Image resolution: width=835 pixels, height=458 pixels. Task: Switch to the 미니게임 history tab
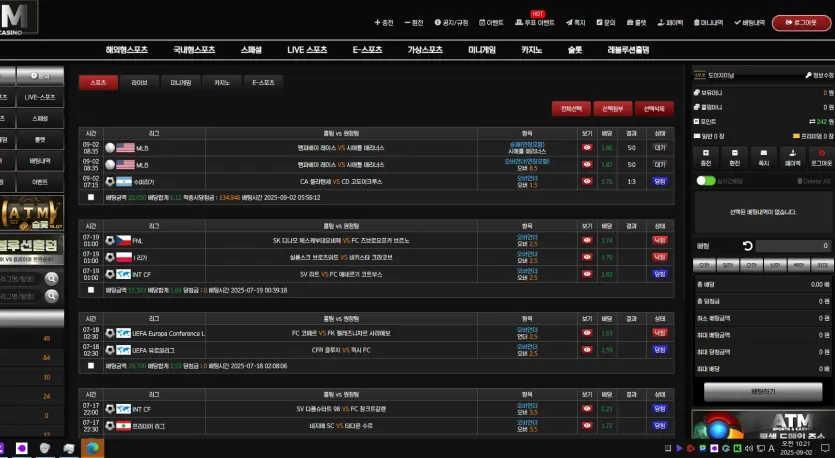point(181,83)
